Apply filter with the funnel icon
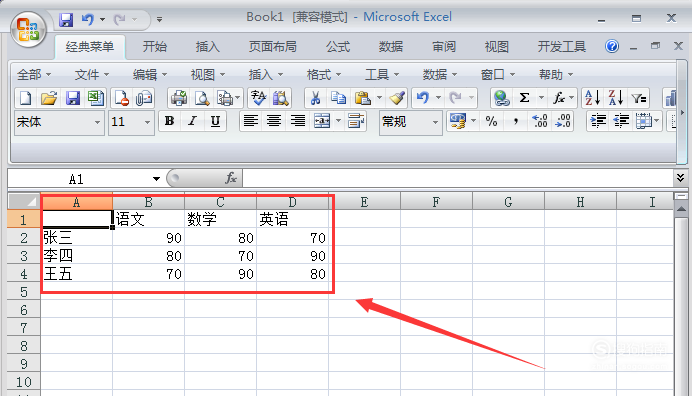Viewport: 692px width, 396px height. pos(639,98)
